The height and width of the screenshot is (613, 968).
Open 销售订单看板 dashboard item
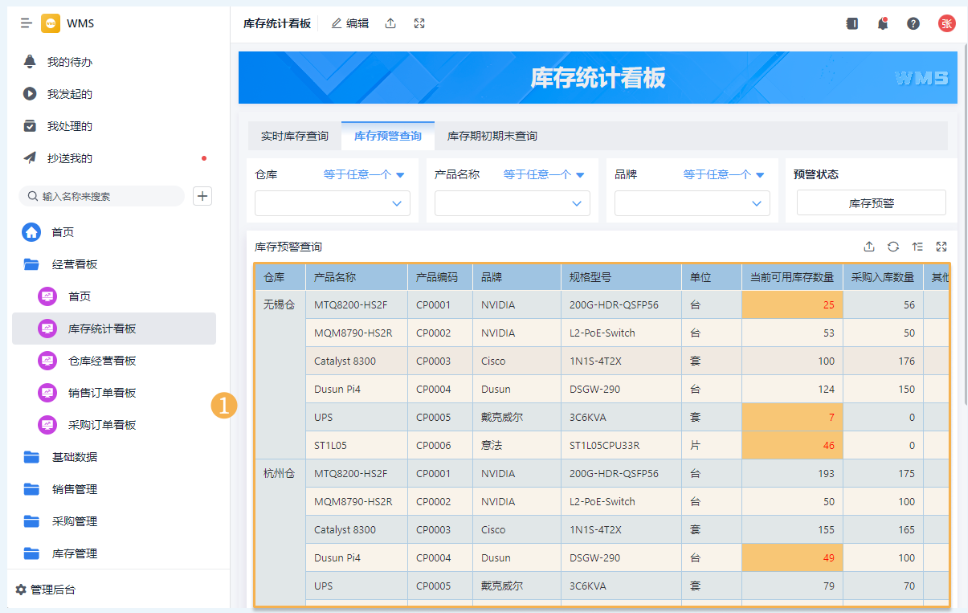click(114, 393)
